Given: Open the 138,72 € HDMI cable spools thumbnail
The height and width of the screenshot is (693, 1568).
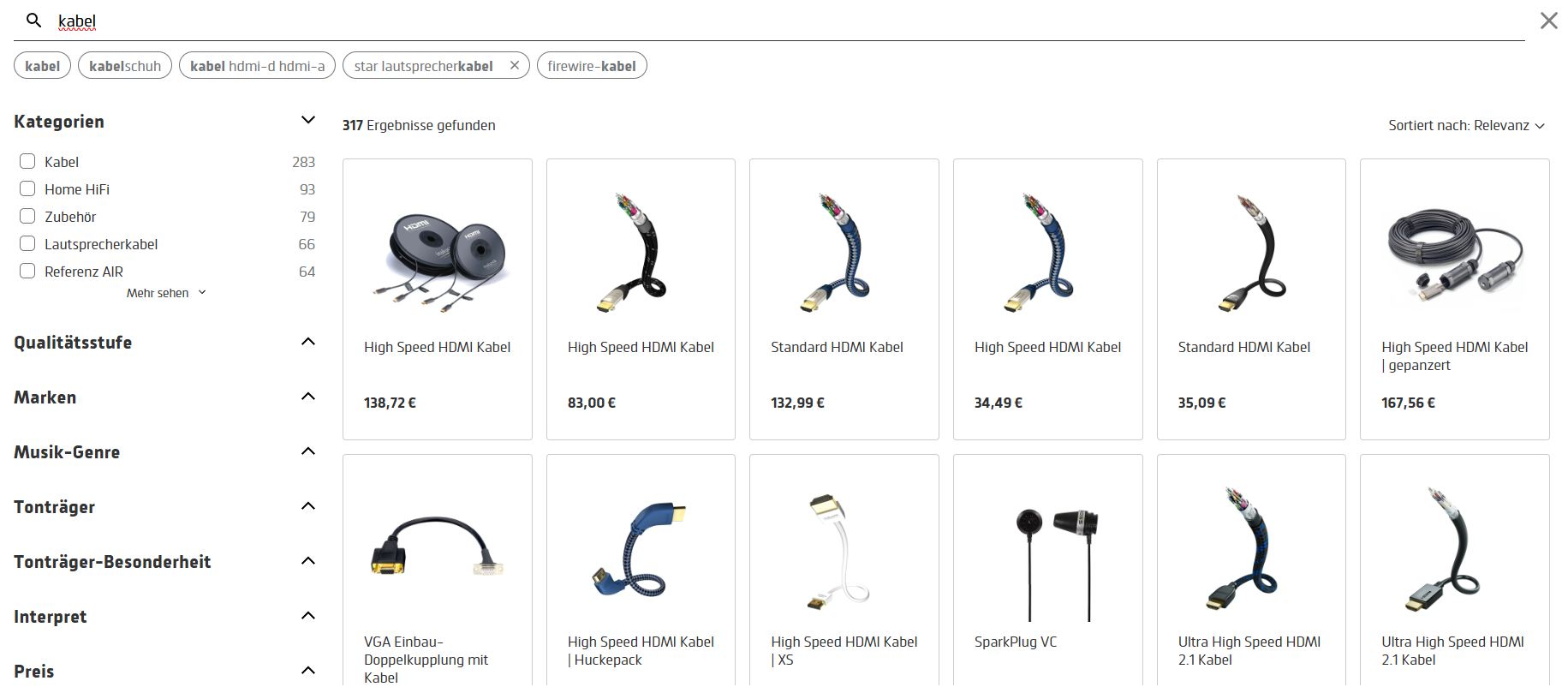Looking at the screenshot, I should 438,258.
